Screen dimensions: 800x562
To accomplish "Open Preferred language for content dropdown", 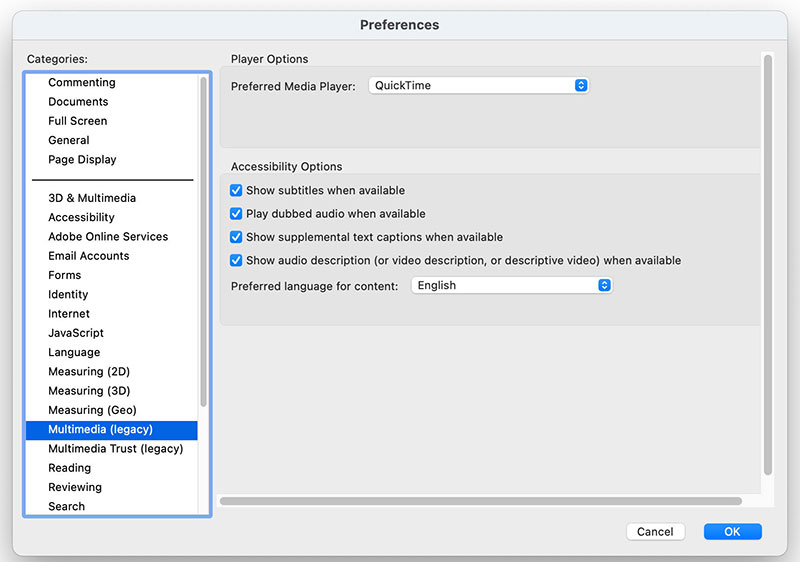I will (x=511, y=286).
